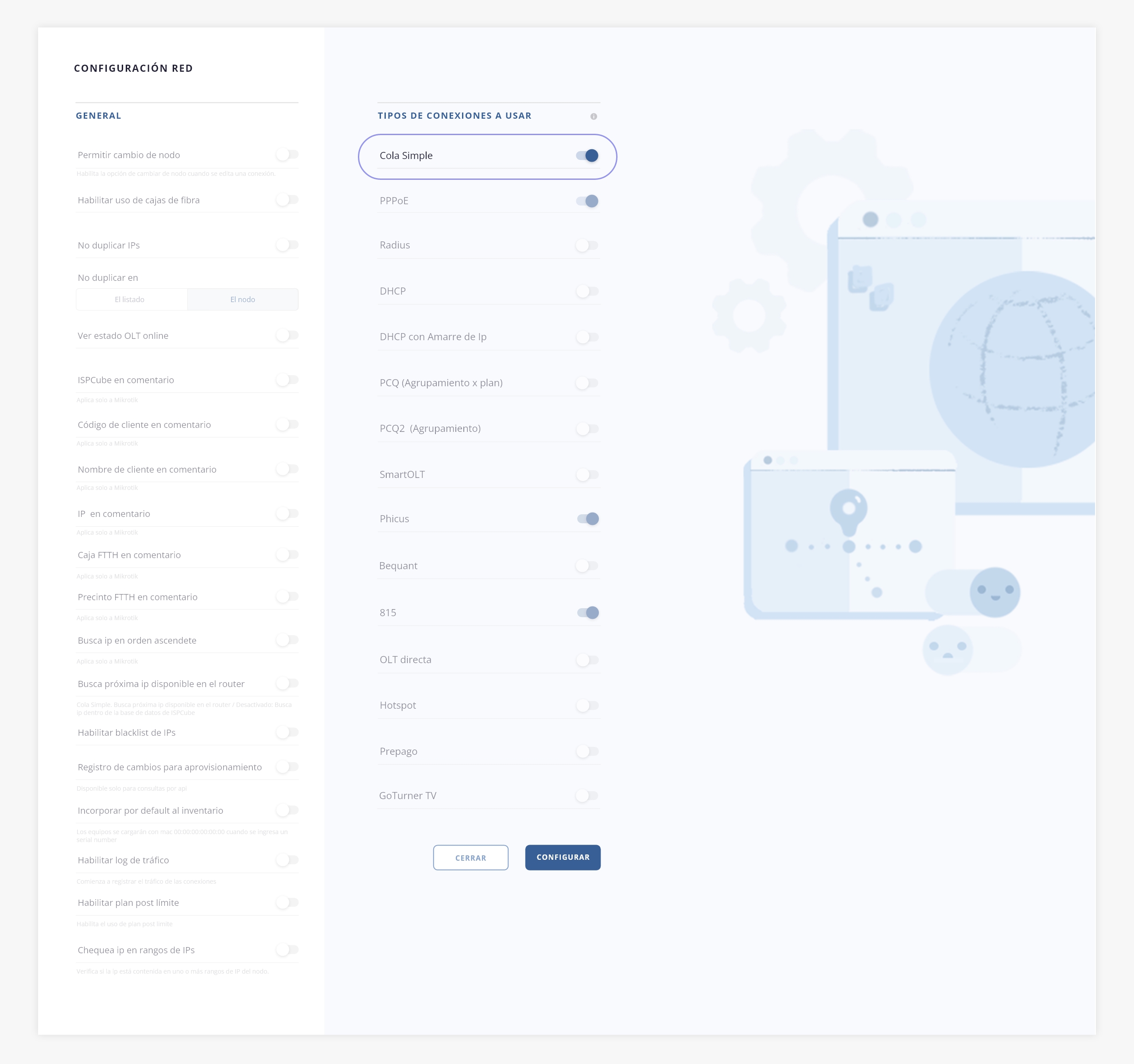Turn off the PPPoE connection toggle
The height and width of the screenshot is (1064, 1134).
pos(587,201)
